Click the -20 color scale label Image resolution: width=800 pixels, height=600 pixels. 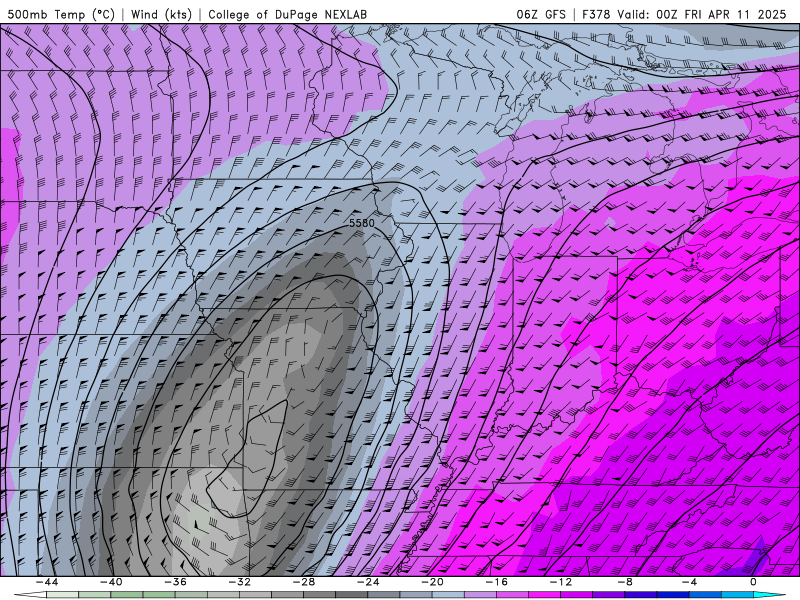pyautogui.click(x=433, y=582)
